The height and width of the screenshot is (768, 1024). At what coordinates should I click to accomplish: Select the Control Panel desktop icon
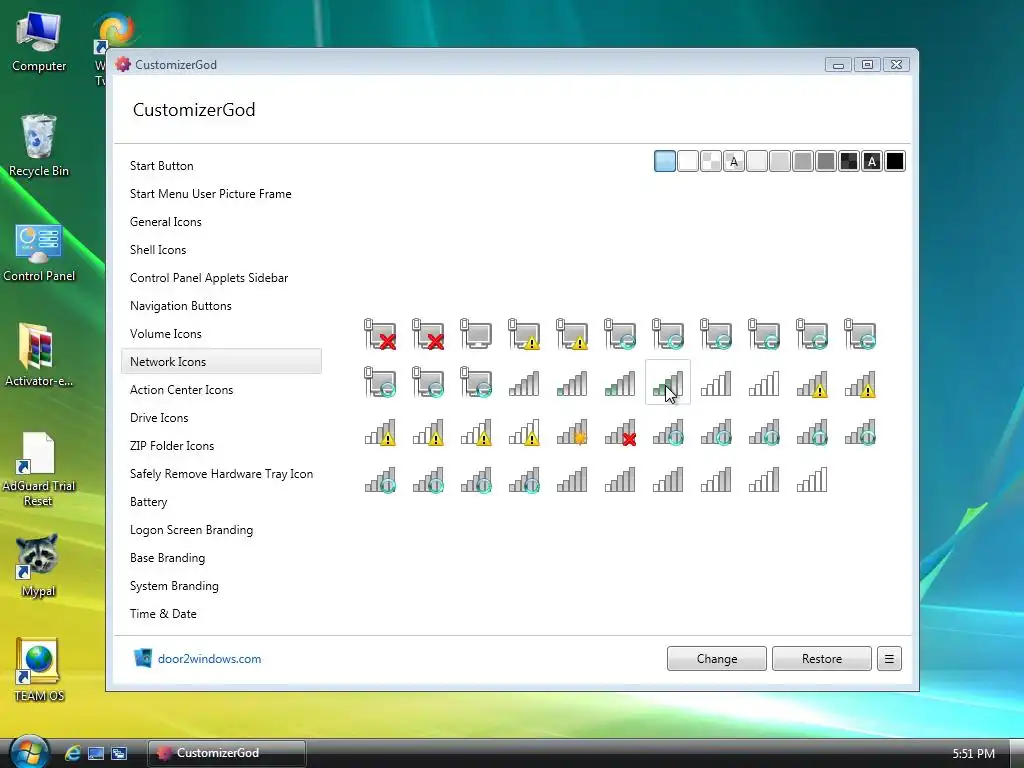coord(39,253)
